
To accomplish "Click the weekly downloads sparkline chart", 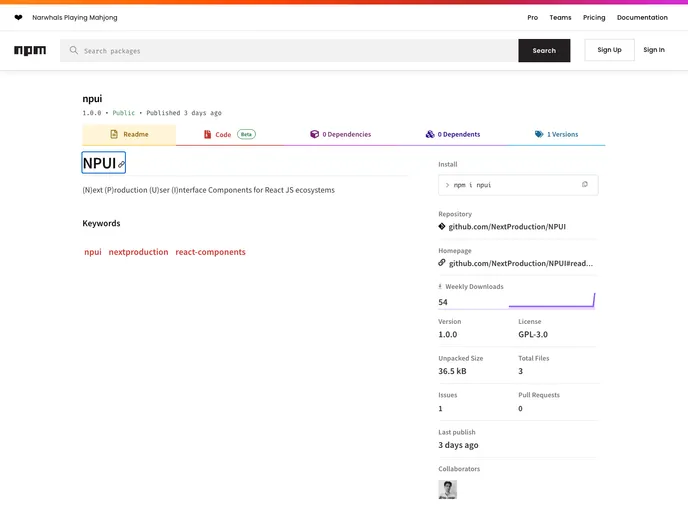I will coord(551,301).
